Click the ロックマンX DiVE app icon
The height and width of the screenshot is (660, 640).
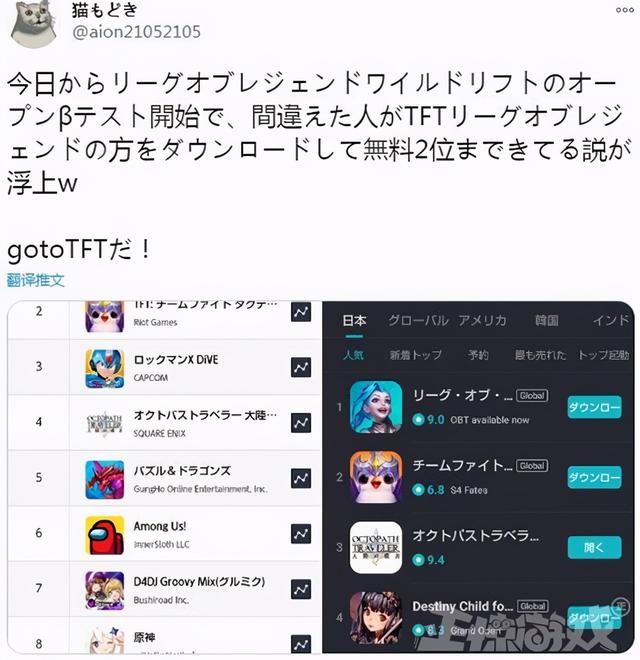(104, 369)
